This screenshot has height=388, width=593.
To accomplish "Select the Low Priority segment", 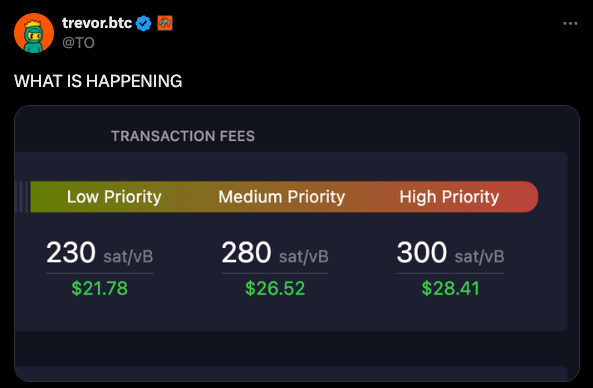I will [114, 197].
